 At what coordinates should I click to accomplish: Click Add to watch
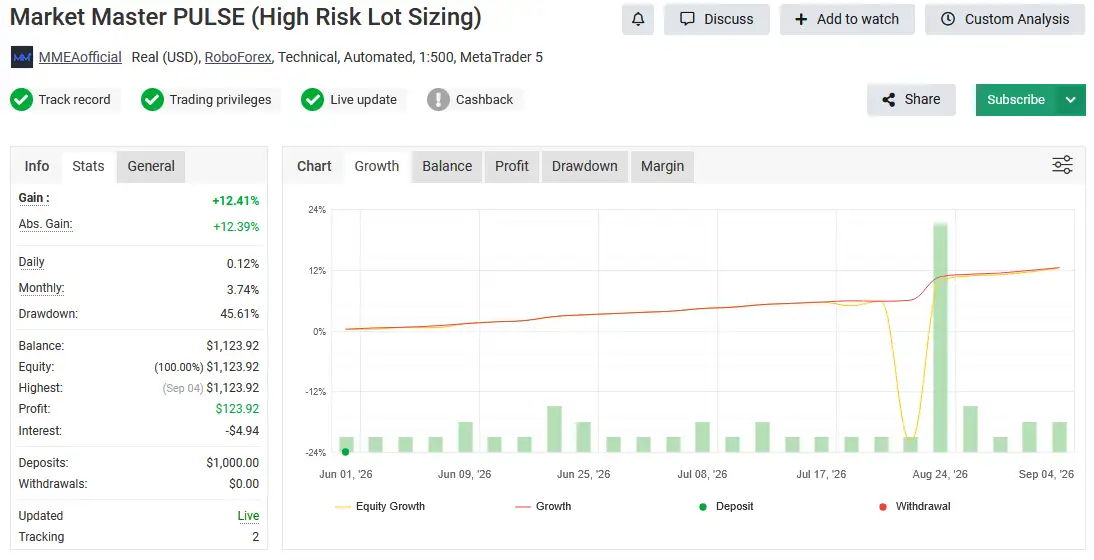coord(847,20)
